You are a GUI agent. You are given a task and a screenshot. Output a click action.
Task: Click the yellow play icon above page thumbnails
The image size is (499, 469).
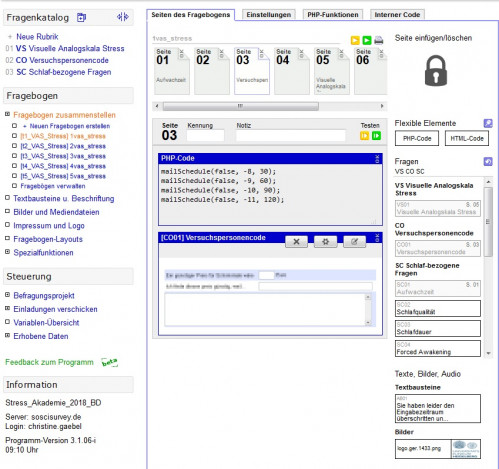click(355, 40)
